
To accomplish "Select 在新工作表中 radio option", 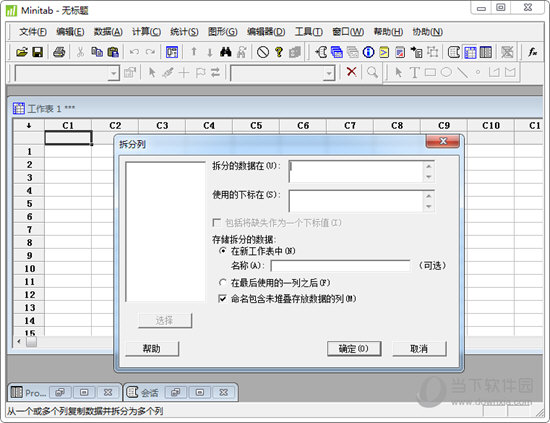I will 222,251.
